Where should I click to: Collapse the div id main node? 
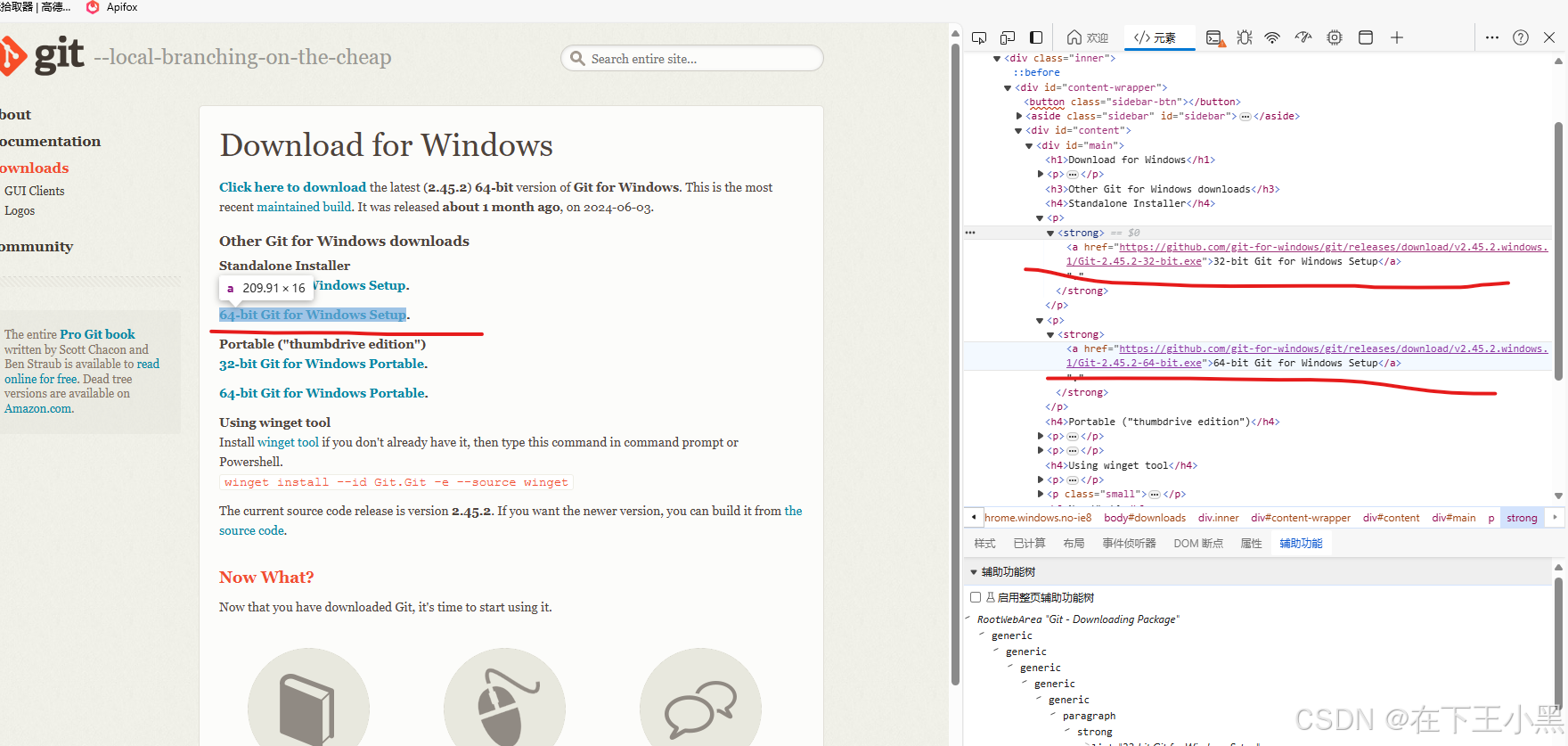pyautogui.click(x=1029, y=145)
